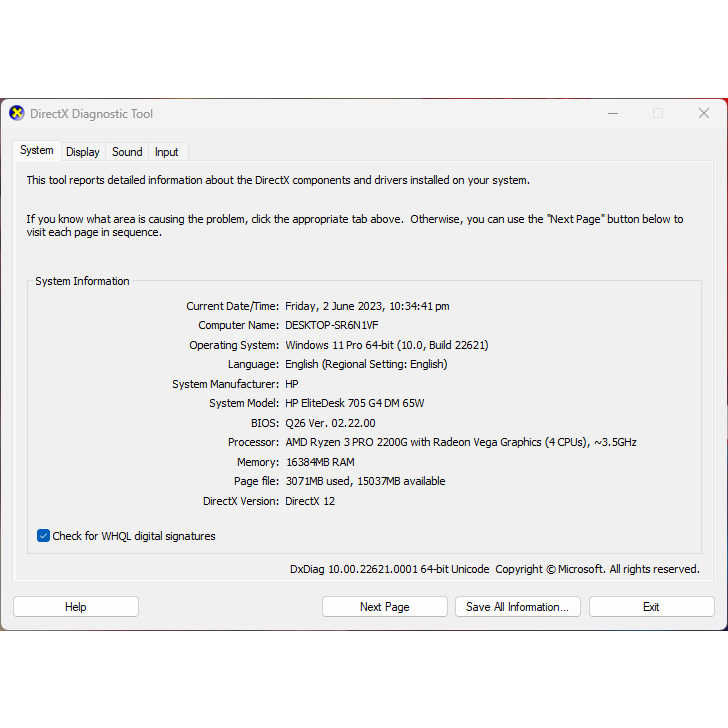Click the Check for WHQL label text
The image size is (728, 728).
[134, 536]
